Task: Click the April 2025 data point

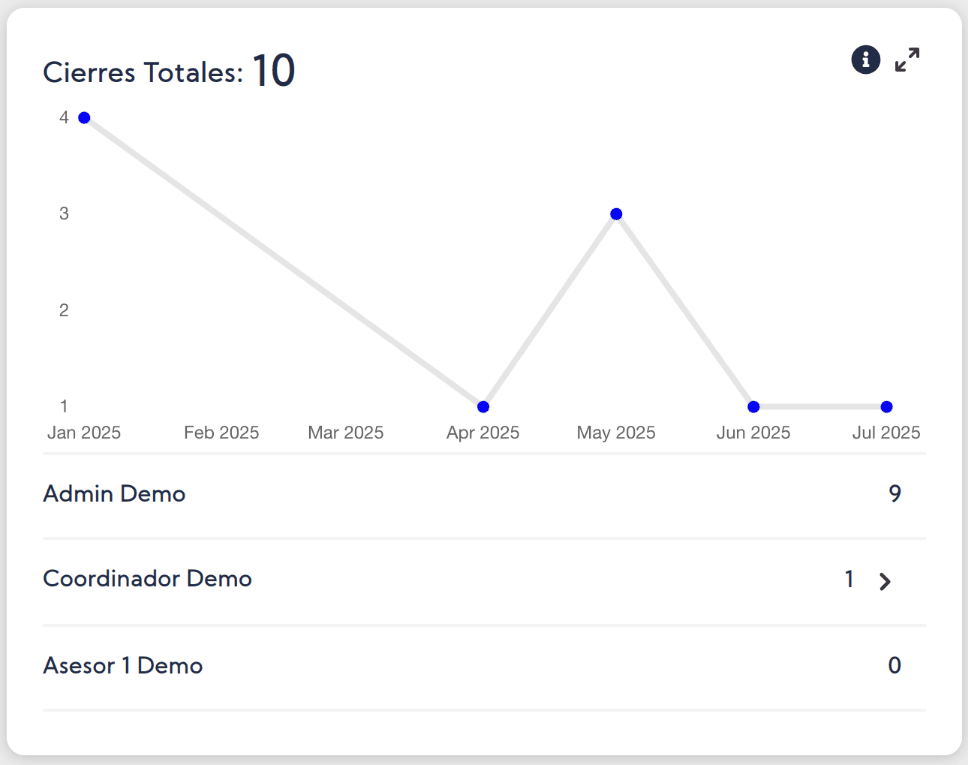Action: [483, 407]
